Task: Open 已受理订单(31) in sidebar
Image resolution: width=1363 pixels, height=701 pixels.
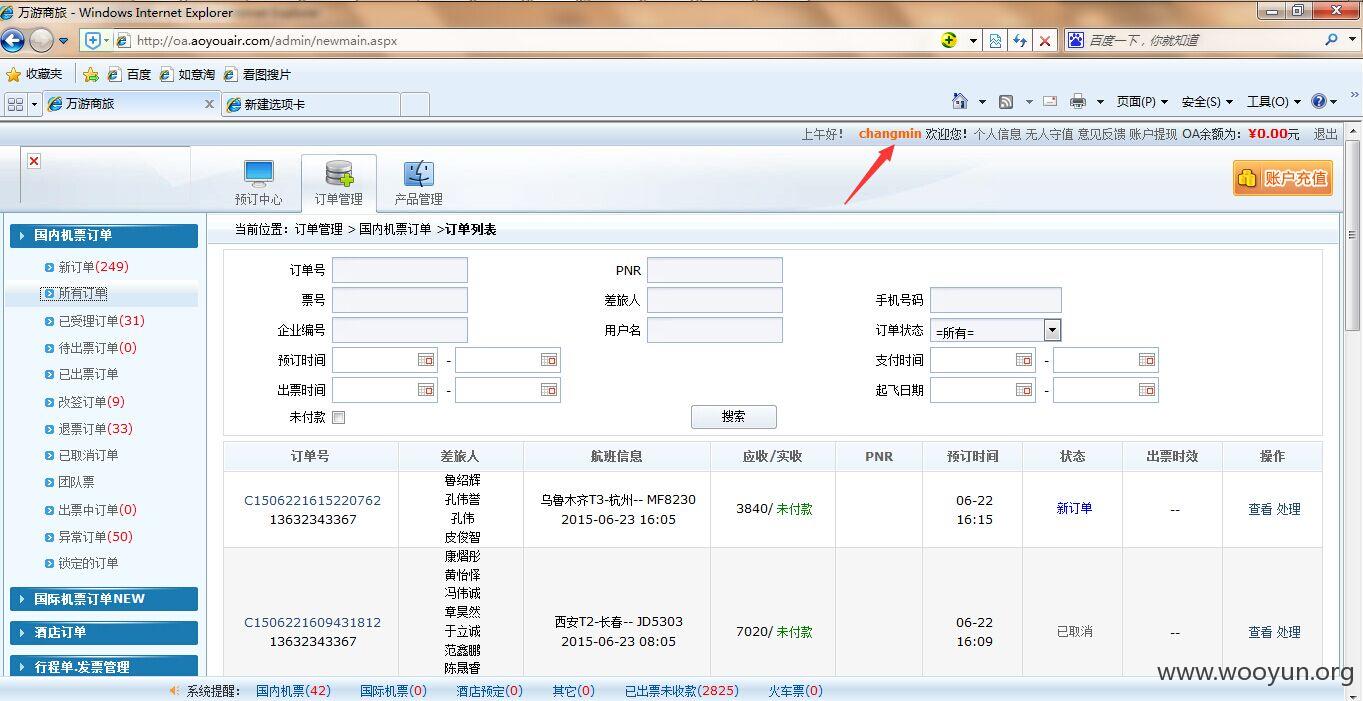Action: [x=101, y=321]
